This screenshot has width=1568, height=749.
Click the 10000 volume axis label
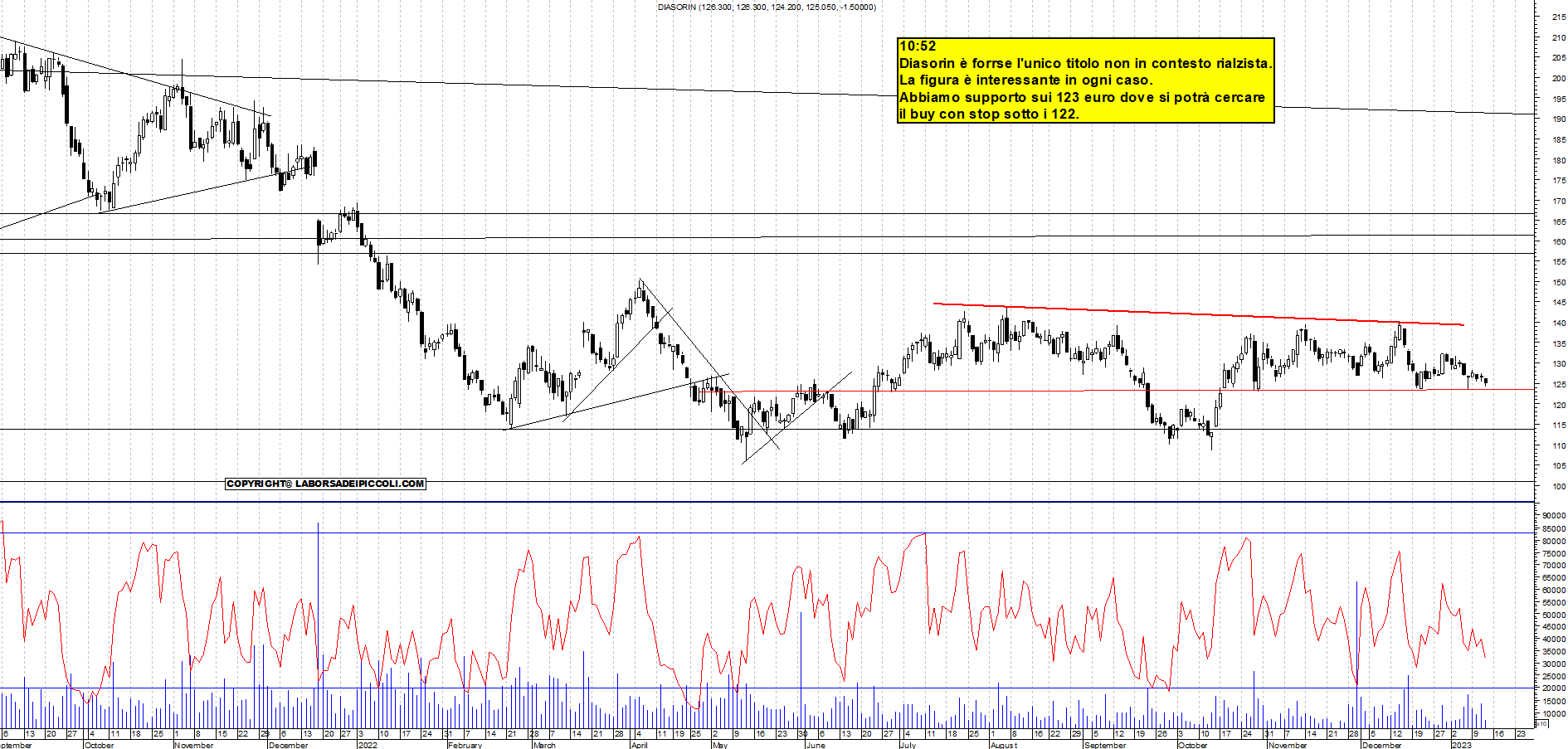[1554, 713]
